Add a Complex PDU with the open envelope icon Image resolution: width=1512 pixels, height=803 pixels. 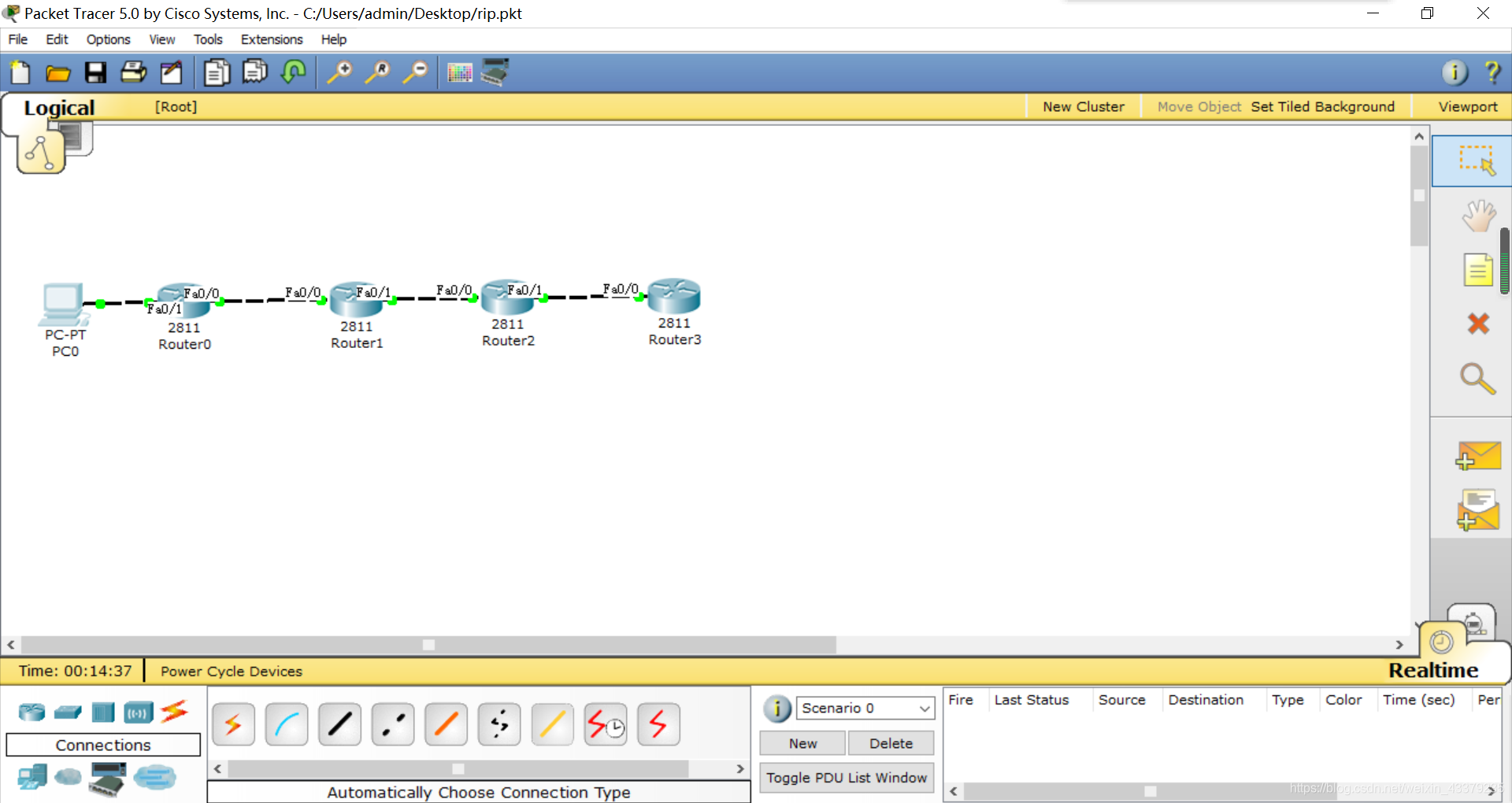coord(1477,510)
